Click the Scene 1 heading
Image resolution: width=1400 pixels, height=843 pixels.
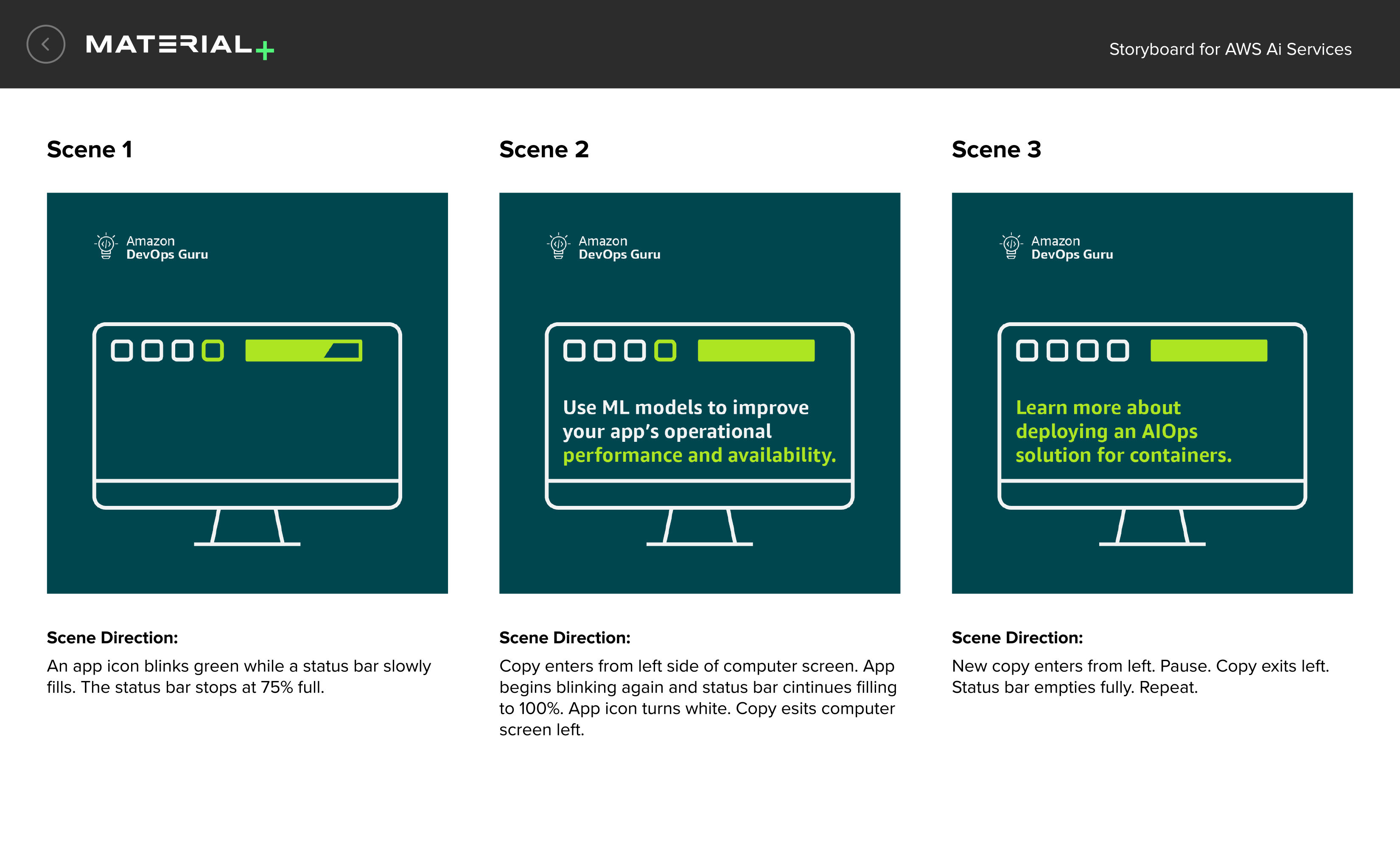pyautogui.click(x=89, y=149)
